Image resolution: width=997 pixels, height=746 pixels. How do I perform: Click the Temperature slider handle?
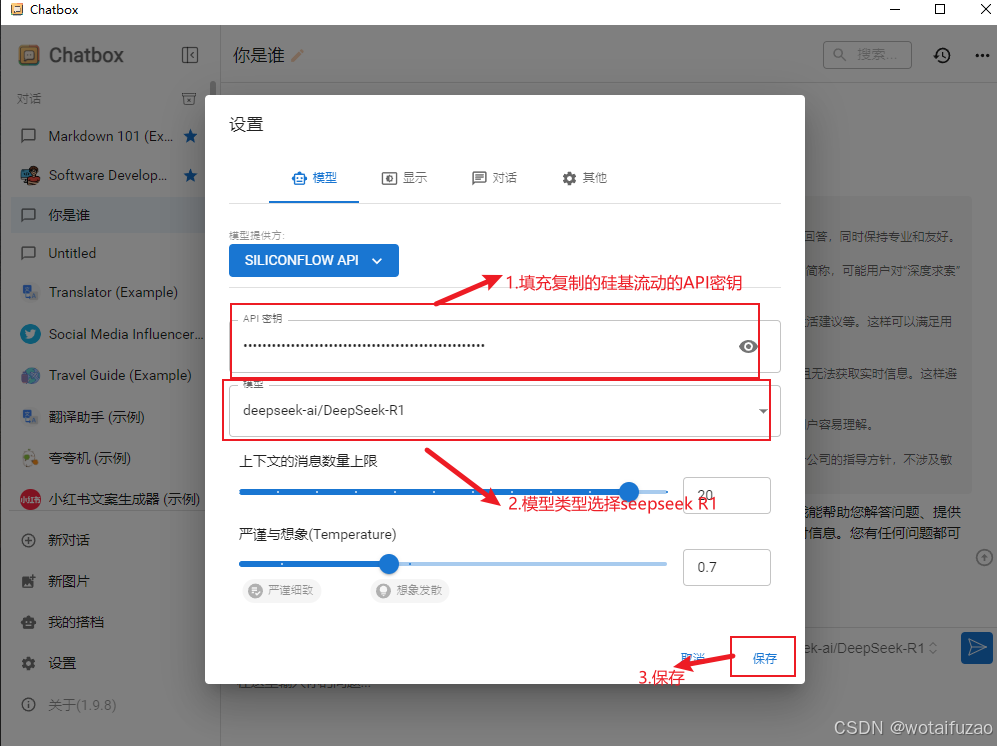click(389, 563)
